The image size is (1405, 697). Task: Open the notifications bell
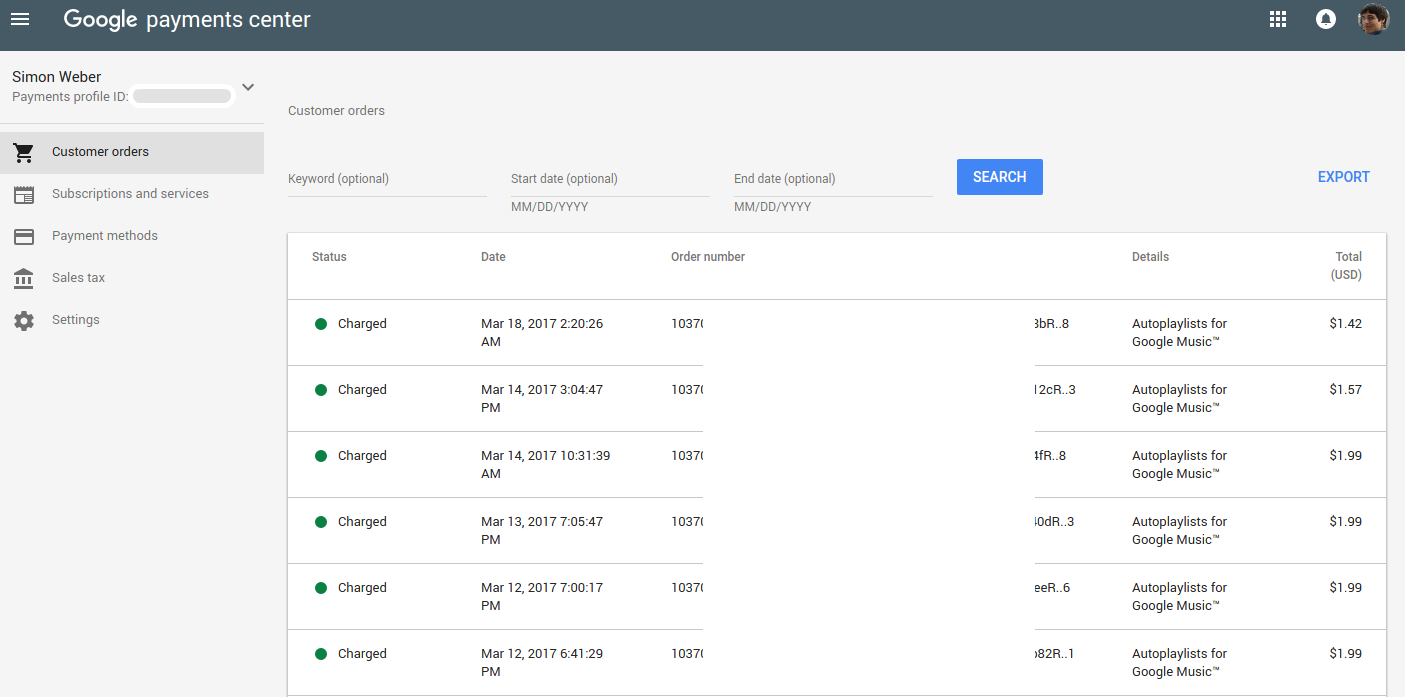(x=1326, y=19)
